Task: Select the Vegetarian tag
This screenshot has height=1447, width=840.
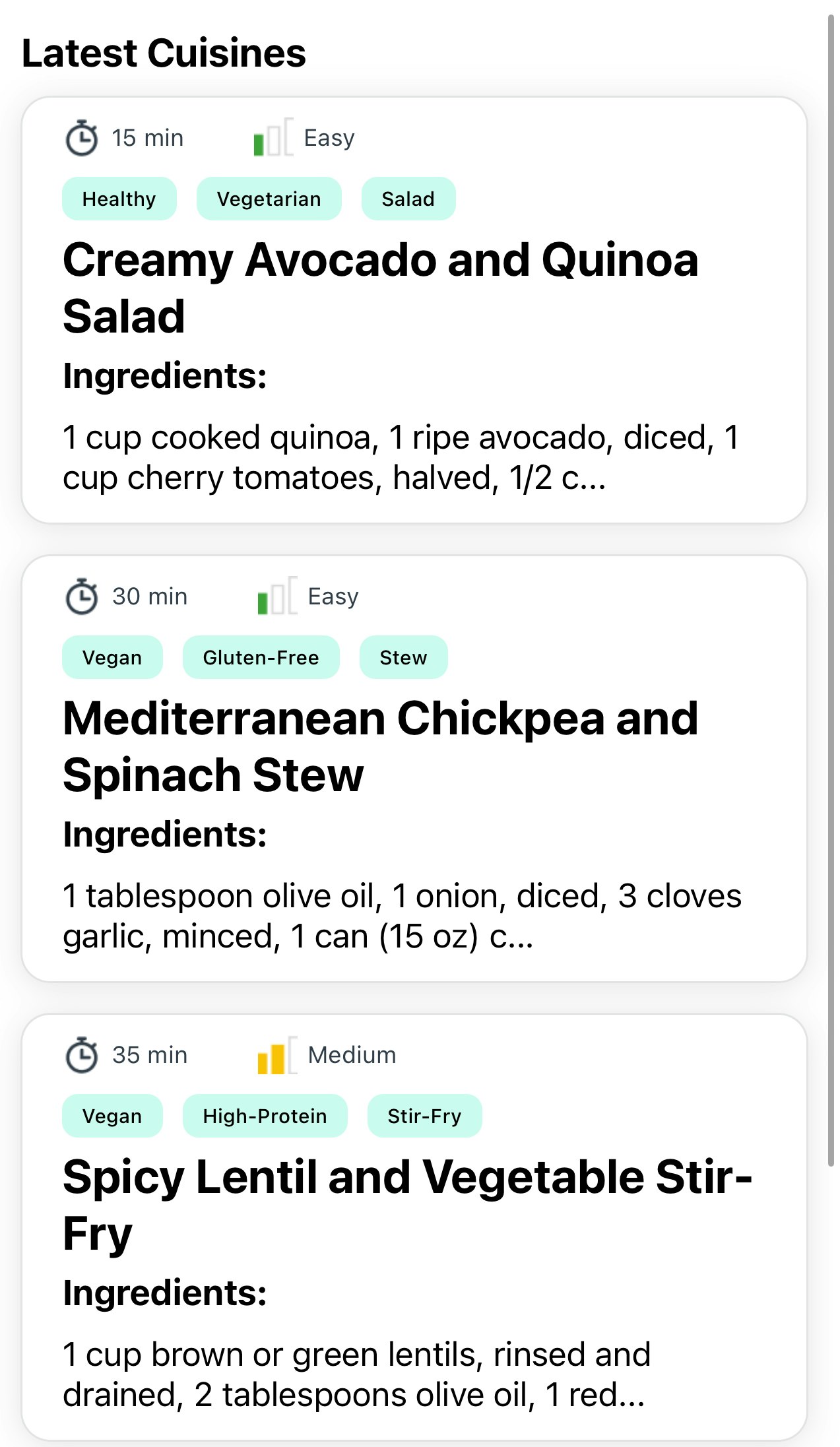Action: tap(269, 199)
